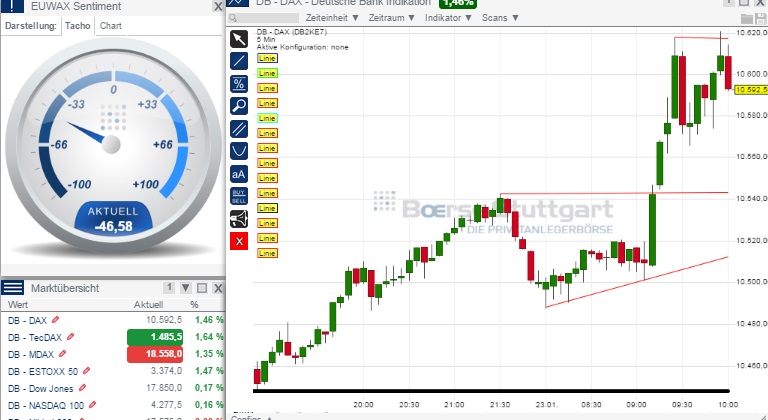Open the DB - Dow Jones row

(113, 388)
